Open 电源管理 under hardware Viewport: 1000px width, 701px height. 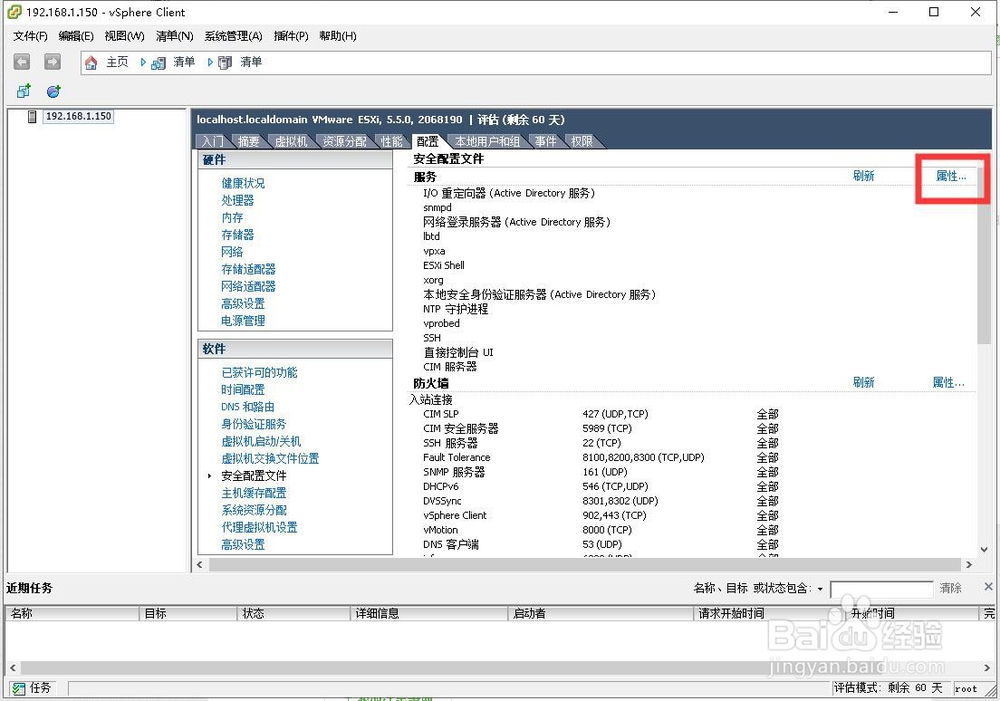point(243,321)
